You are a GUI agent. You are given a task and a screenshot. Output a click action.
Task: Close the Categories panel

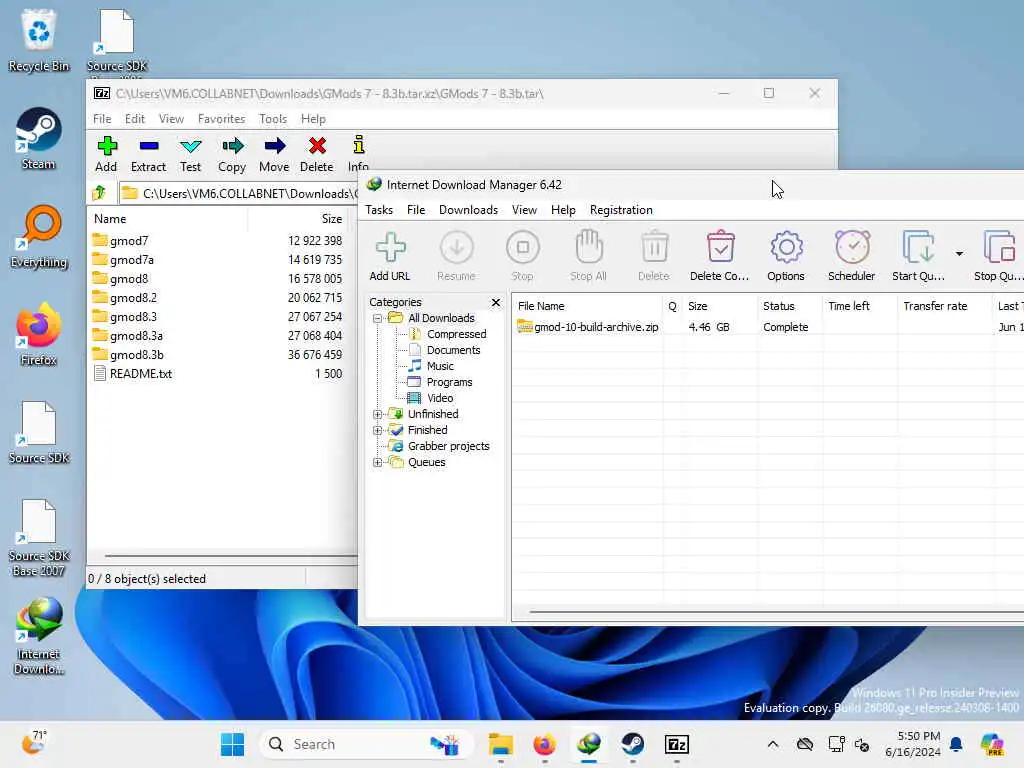496,302
